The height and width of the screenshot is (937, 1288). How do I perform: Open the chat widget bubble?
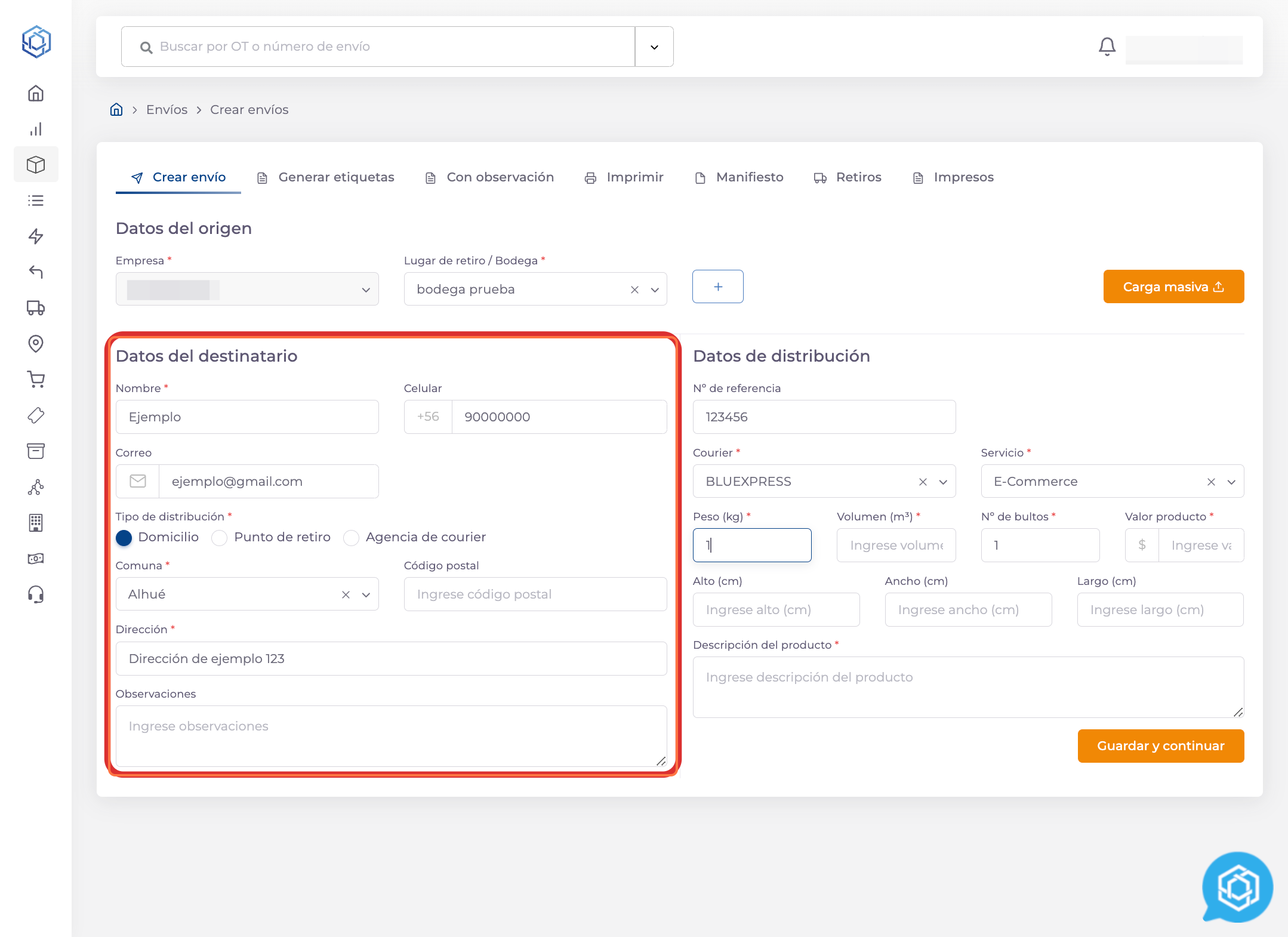(x=1238, y=887)
